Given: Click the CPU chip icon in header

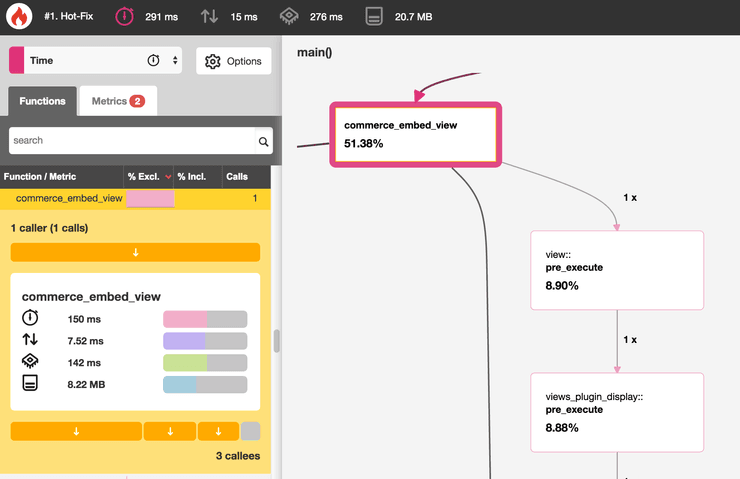Looking at the screenshot, I should pyautogui.click(x=289, y=17).
